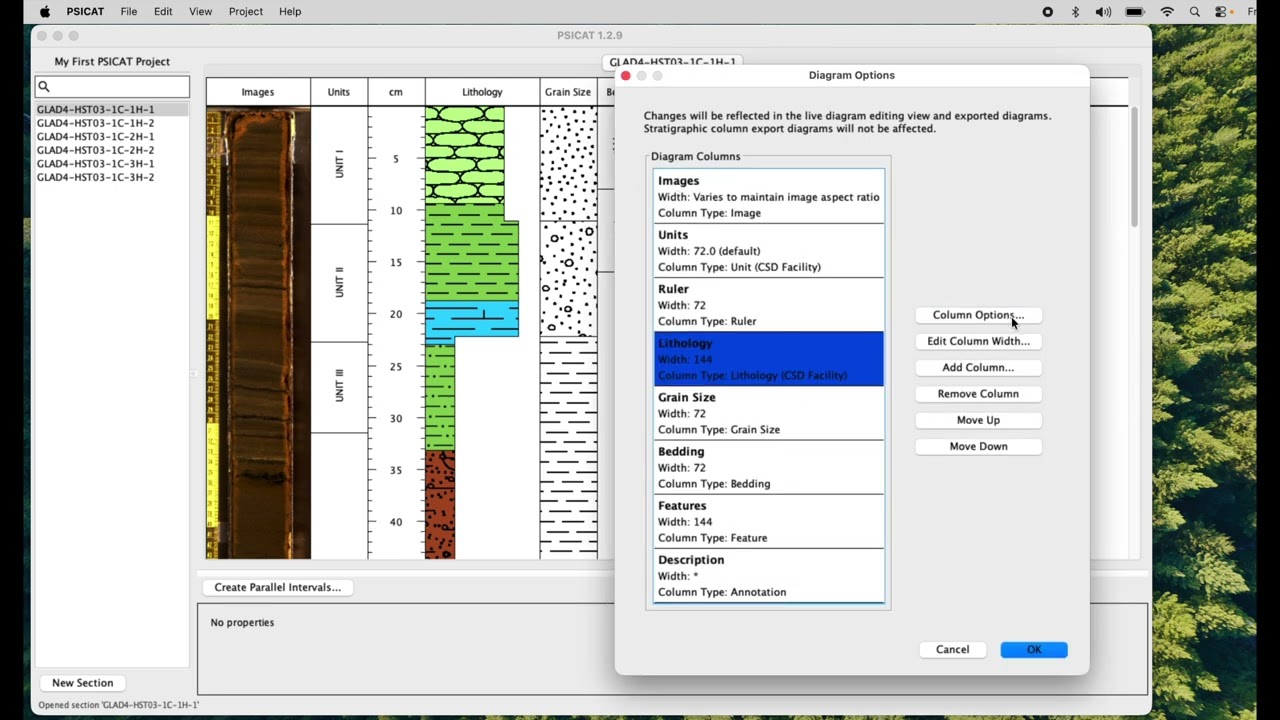The width and height of the screenshot is (1280, 720).
Task: Select section GLAD4-HST03-1C-3H-1
Action: (111, 163)
